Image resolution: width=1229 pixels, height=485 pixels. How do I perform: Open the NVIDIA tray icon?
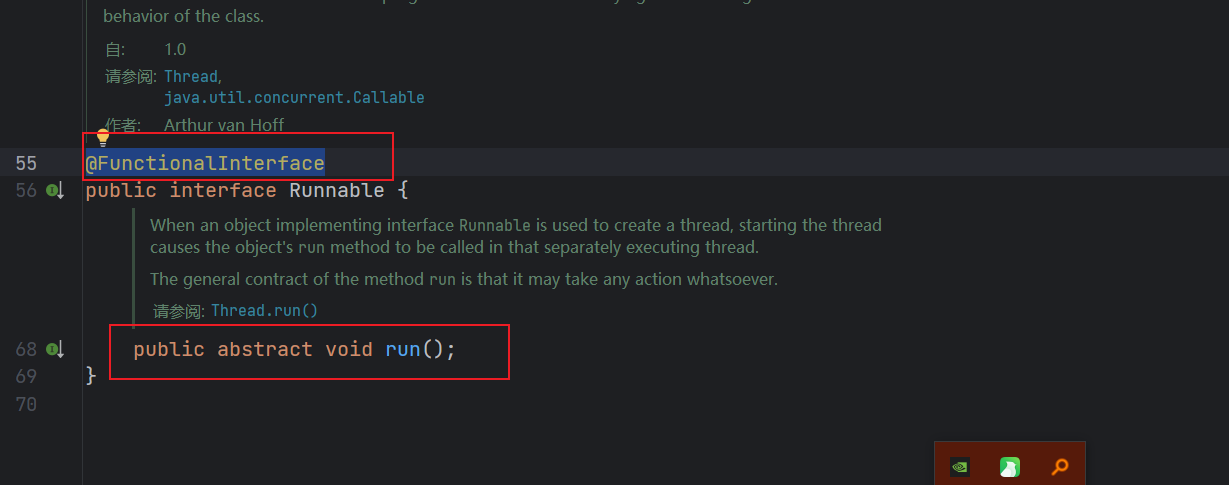959,466
